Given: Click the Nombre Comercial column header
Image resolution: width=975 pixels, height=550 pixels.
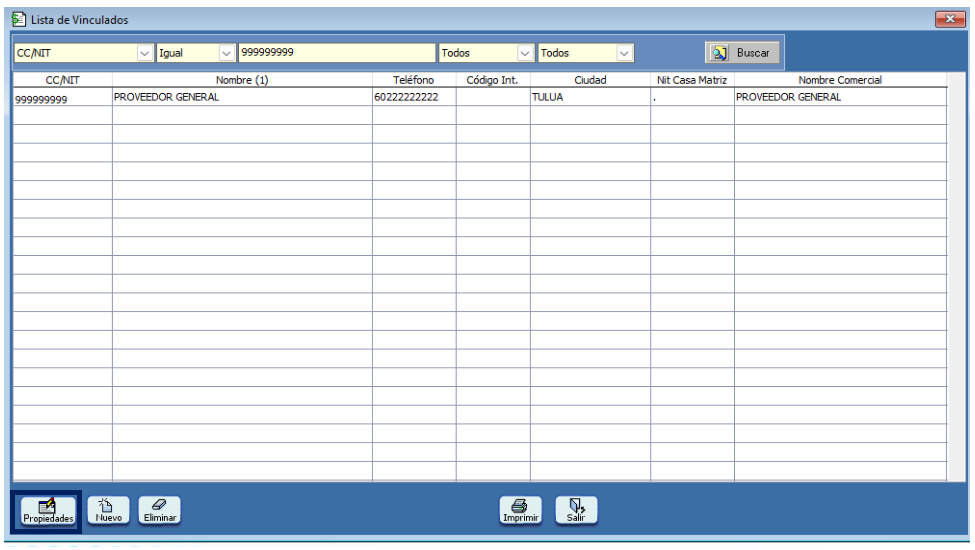Looking at the screenshot, I should pyautogui.click(x=840, y=80).
